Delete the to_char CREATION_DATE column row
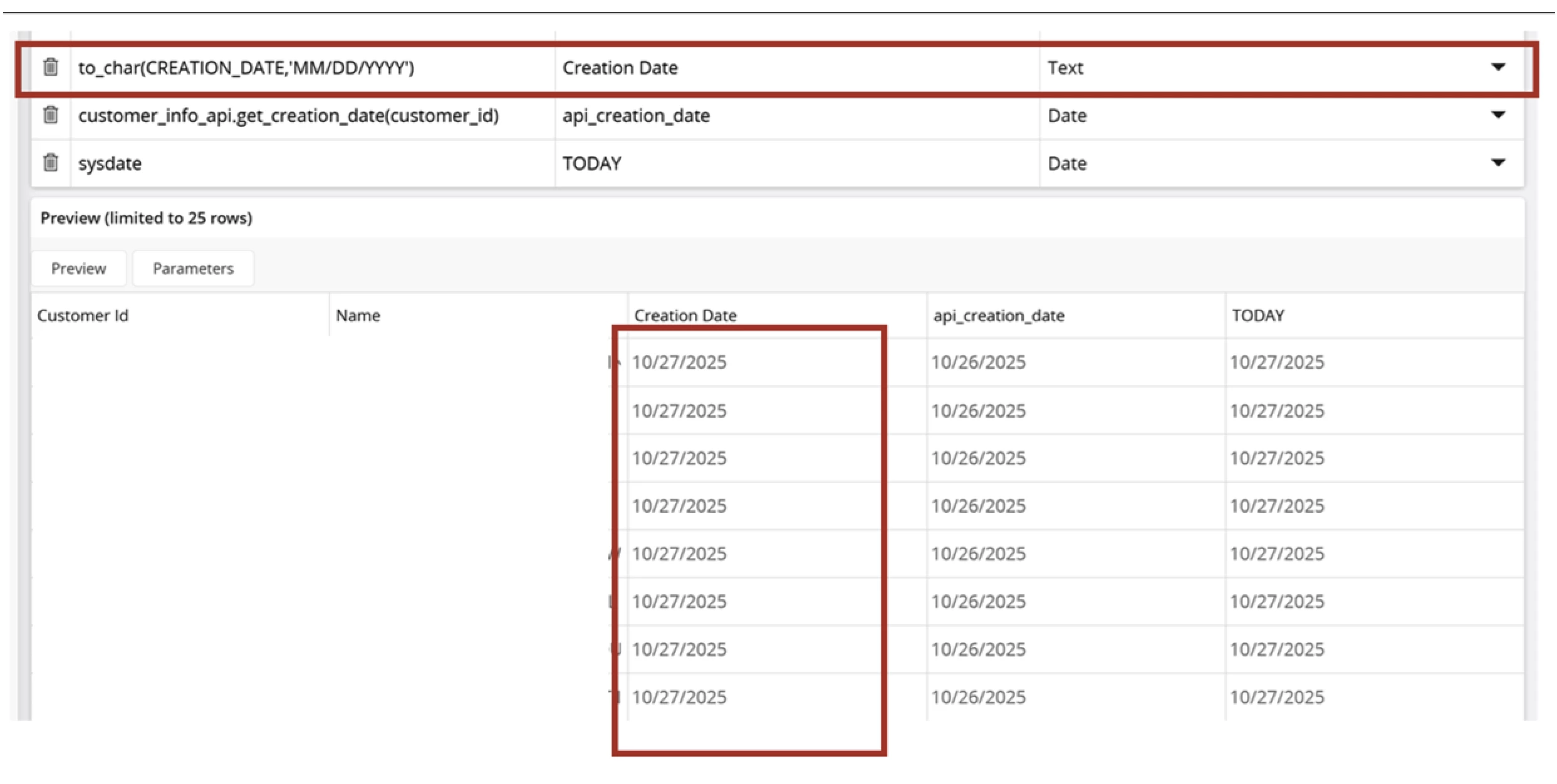The height and width of the screenshot is (784, 1557). 51,67
